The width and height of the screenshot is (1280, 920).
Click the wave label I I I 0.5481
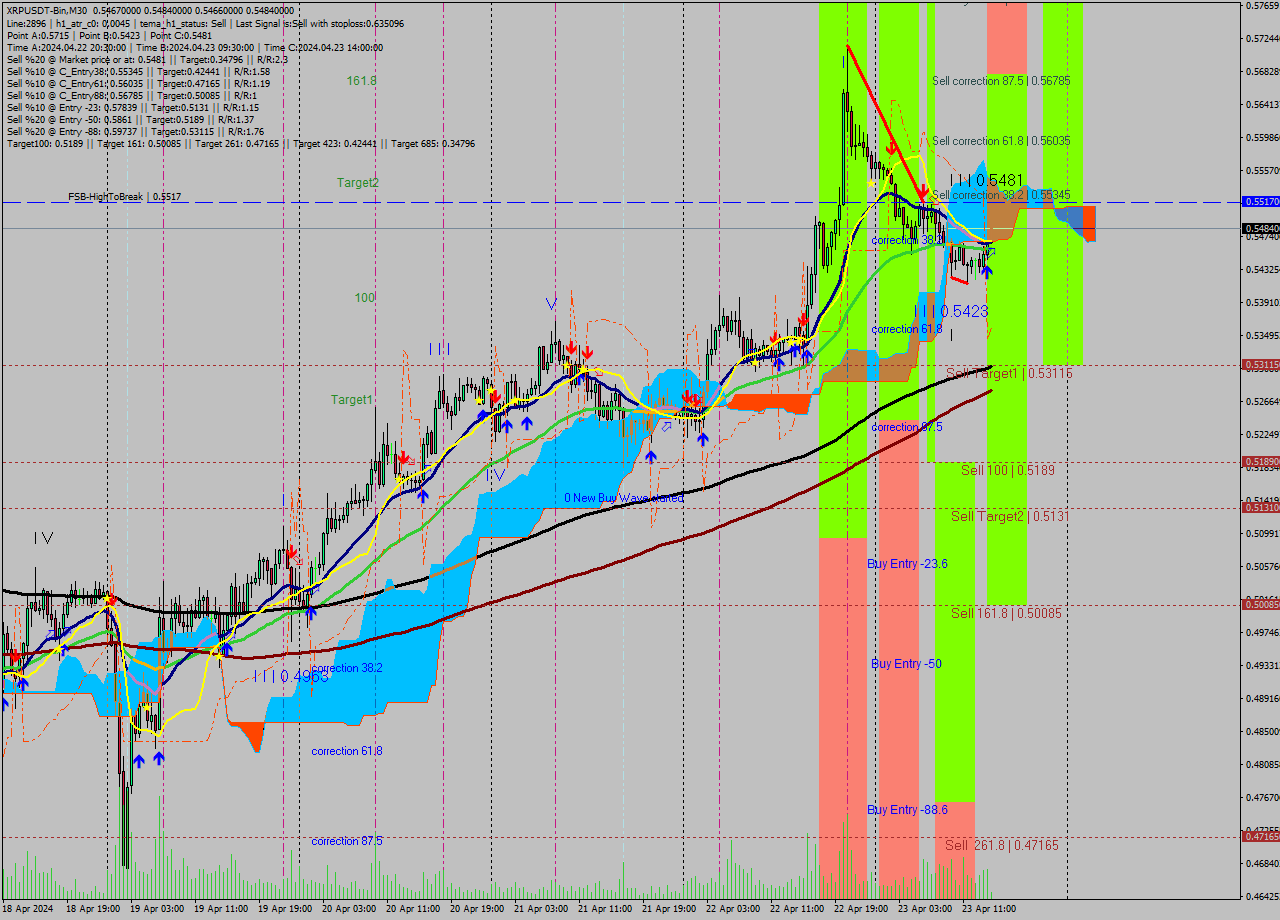tap(986, 180)
